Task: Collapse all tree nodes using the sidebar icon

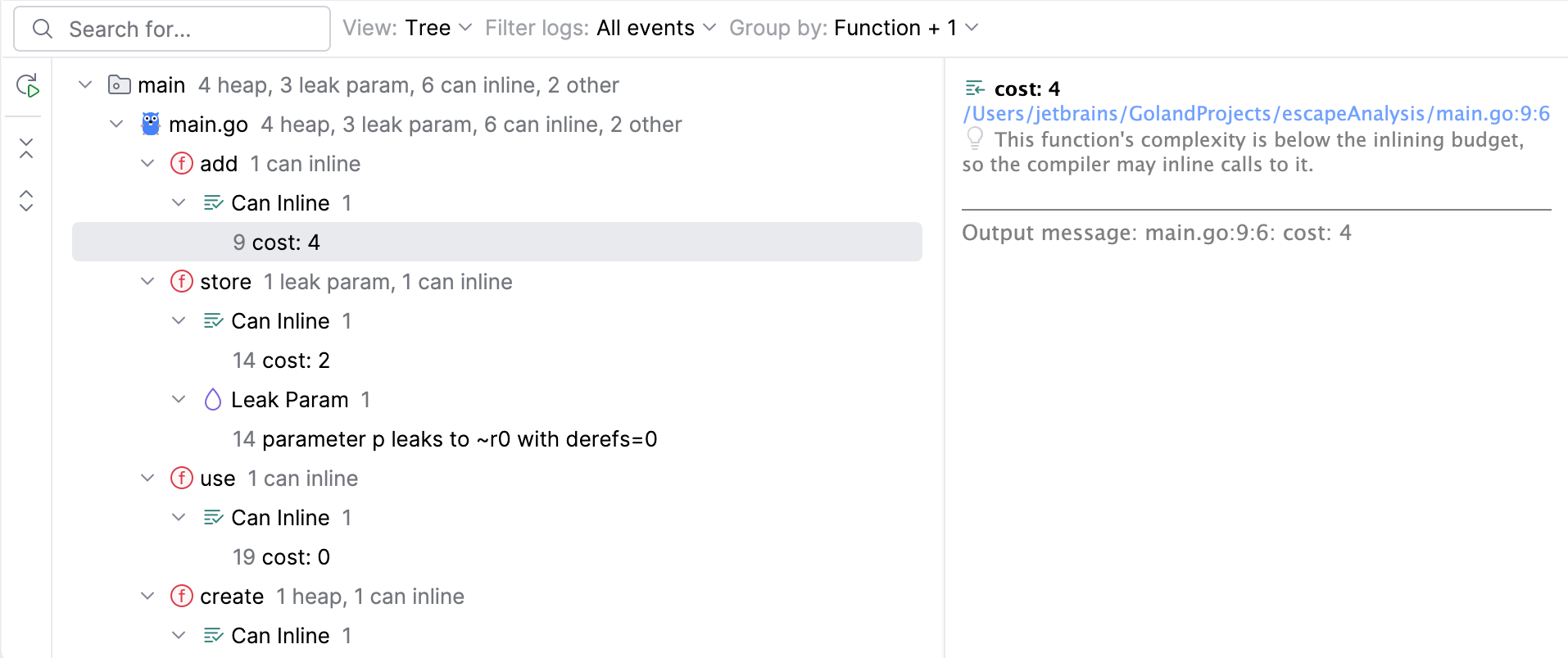Action: 26,148
